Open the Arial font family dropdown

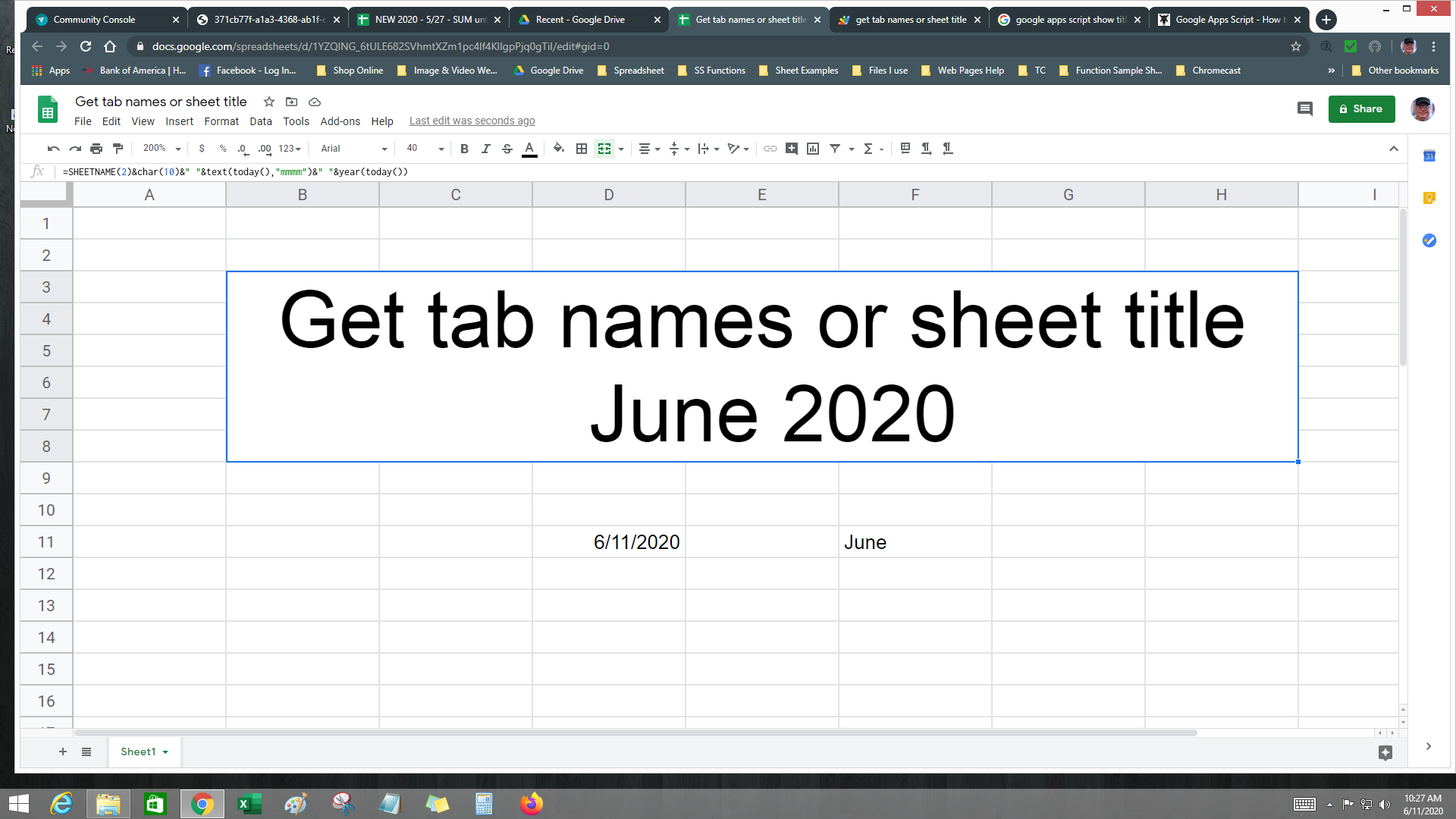coord(351,149)
